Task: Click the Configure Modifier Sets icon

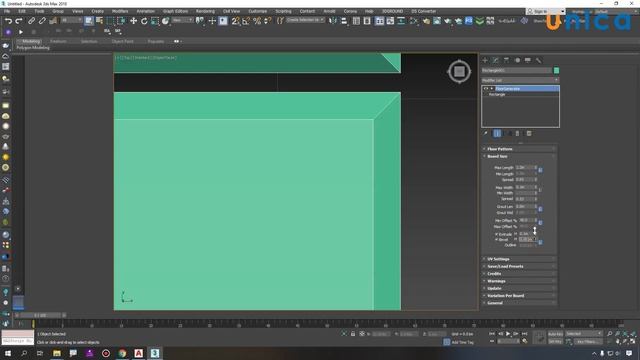Action: [x=529, y=133]
